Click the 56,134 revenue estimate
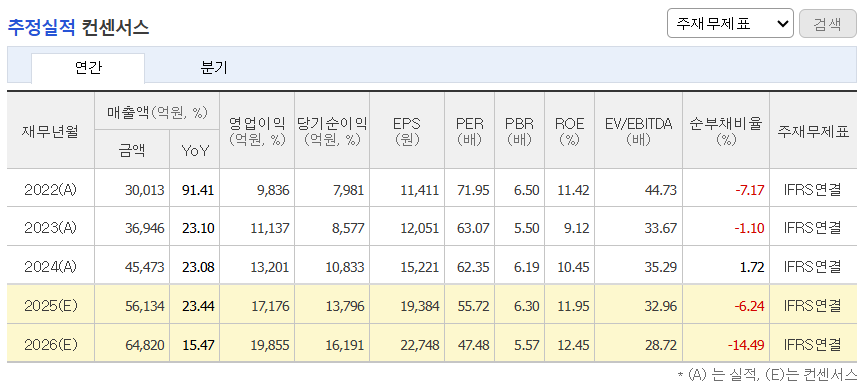This screenshot has height=384, width=860. pos(145,306)
